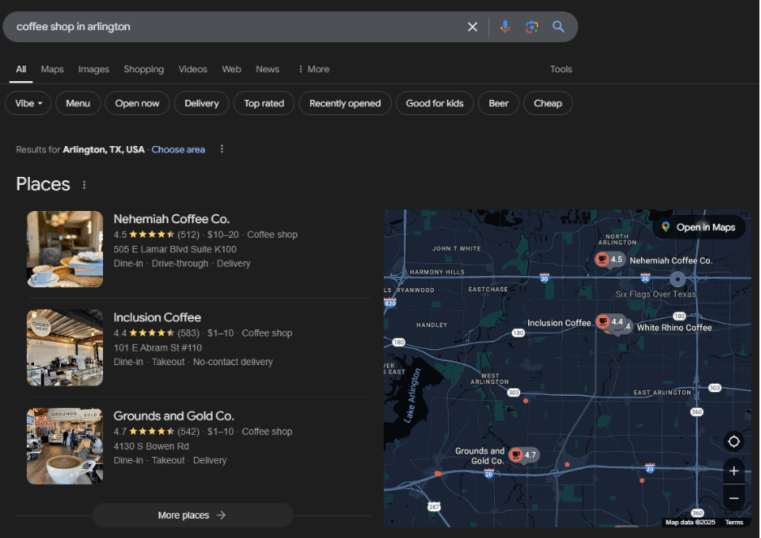Switch to the Images tab
Viewport: 761px width, 538px height.
94,69
